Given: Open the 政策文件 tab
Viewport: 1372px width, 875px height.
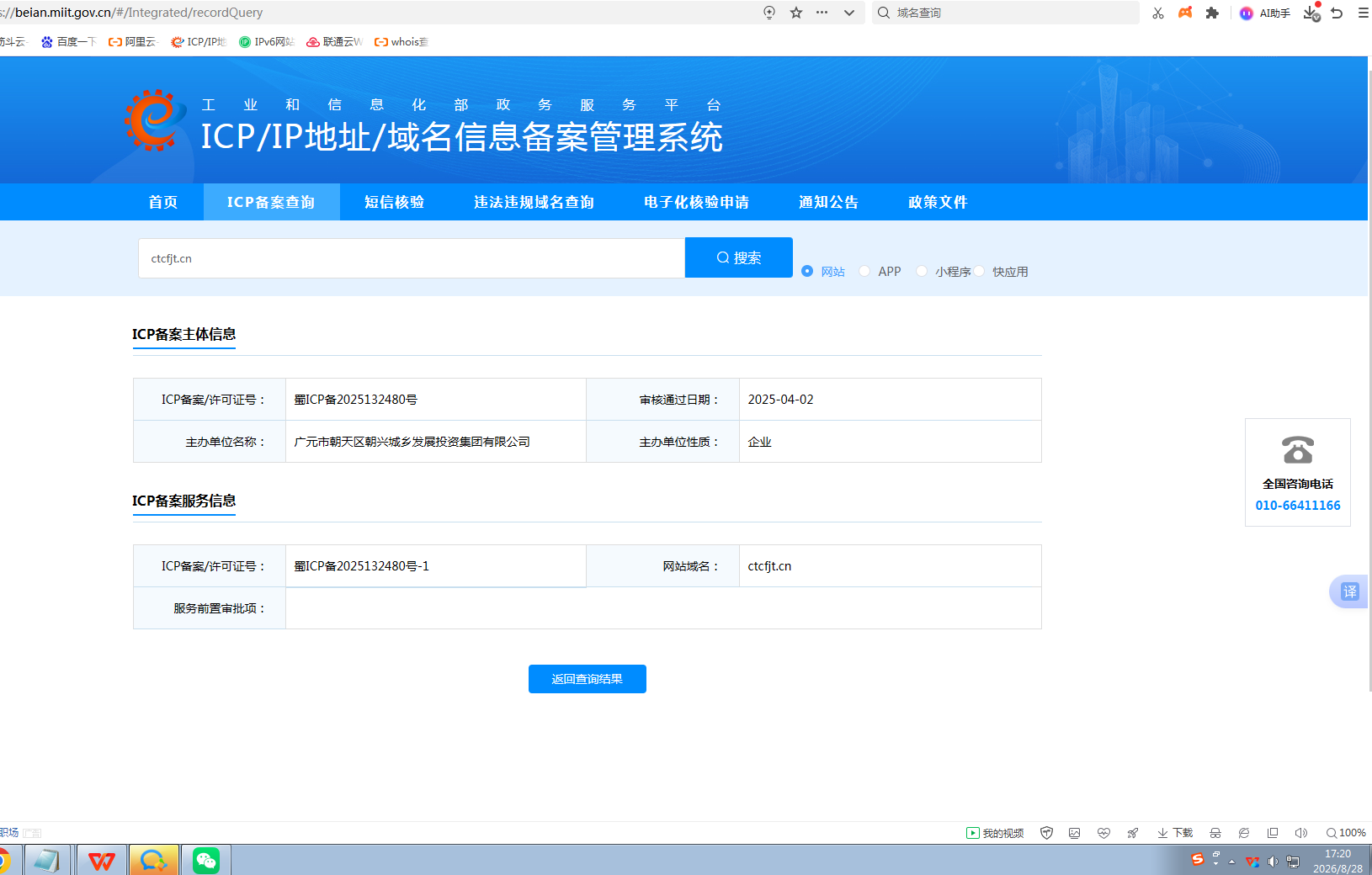Looking at the screenshot, I should click(x=939, y=202).
